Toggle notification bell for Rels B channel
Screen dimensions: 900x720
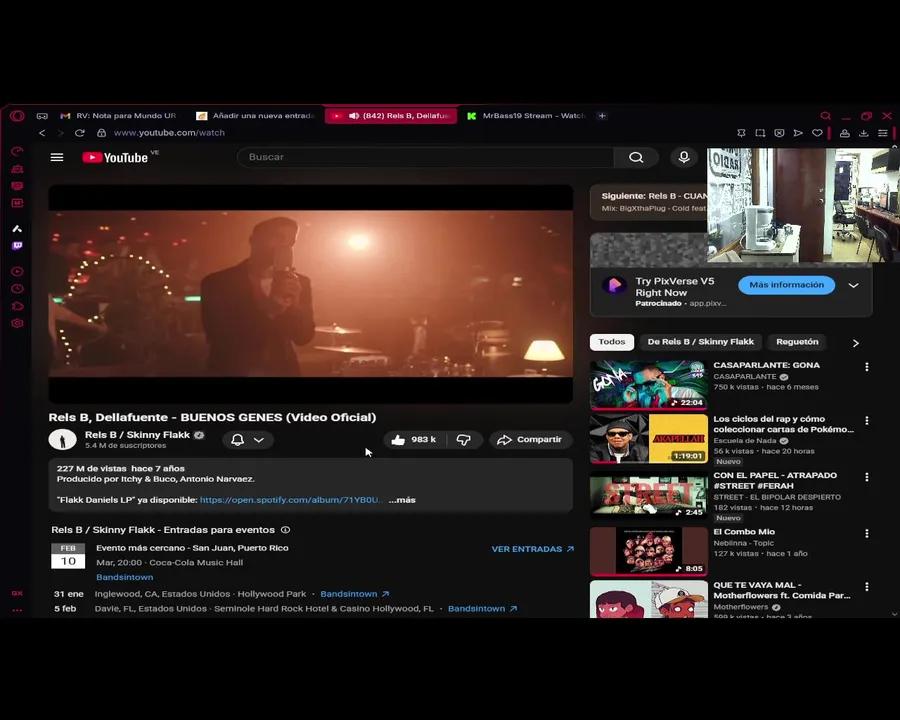pyautogui.click(x=238, y=440)
